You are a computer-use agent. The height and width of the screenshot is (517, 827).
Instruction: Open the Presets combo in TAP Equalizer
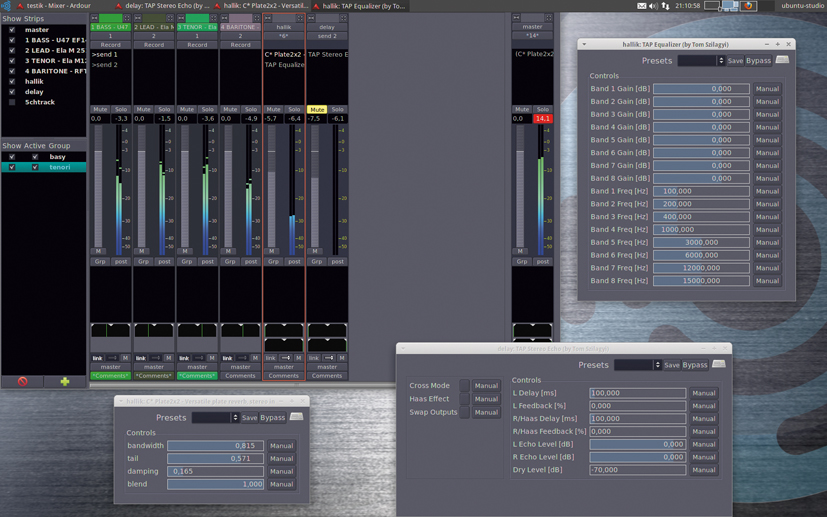pos(701,61)
